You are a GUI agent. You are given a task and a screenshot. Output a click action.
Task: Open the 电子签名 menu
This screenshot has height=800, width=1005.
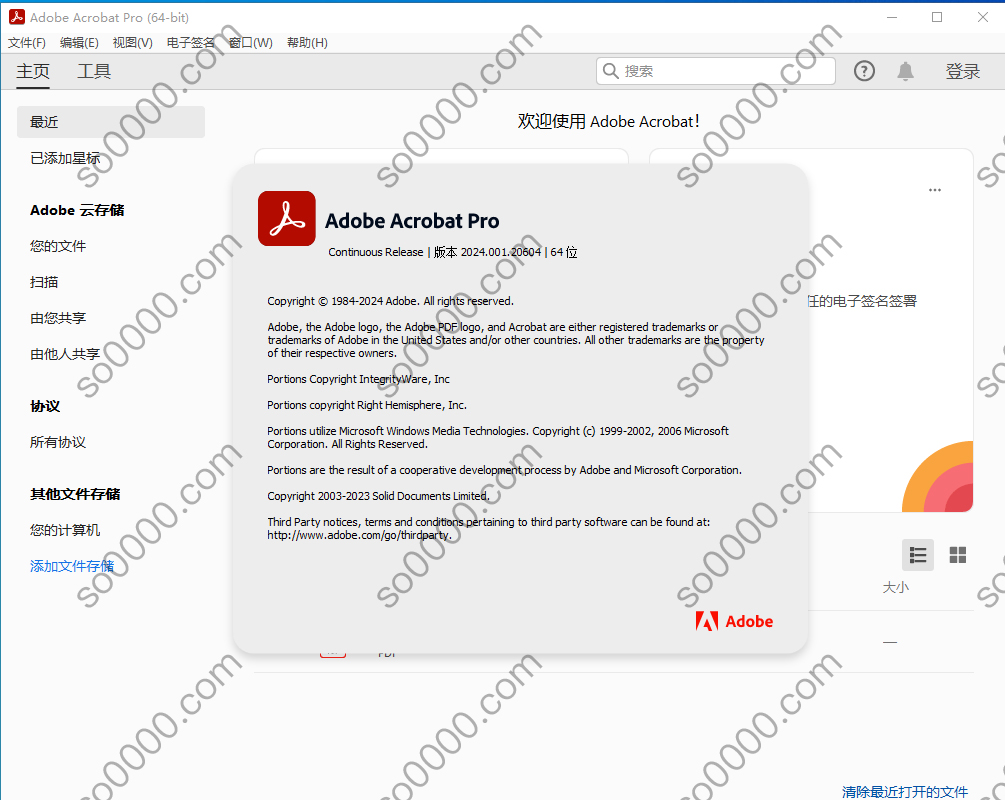(190, 43)
